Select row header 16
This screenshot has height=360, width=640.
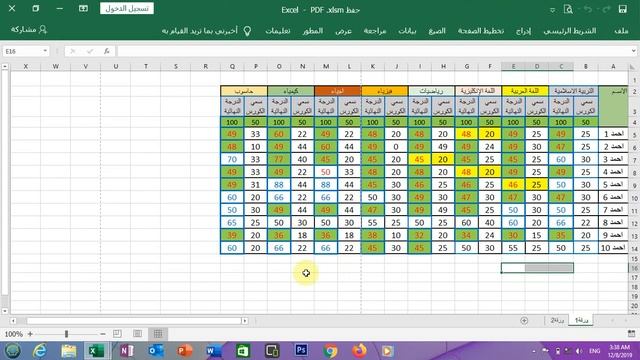(634, 268)
